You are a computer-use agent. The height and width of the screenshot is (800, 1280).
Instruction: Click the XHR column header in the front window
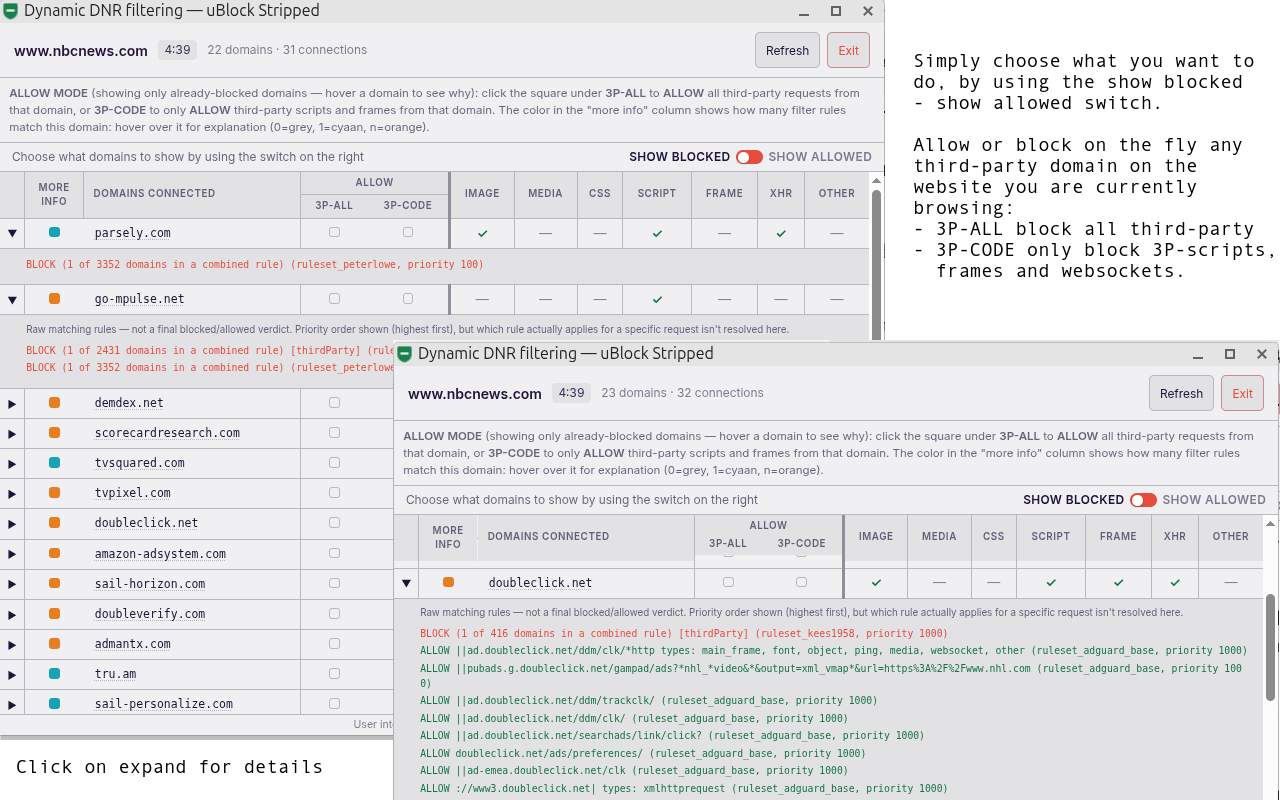[1175, 537]
